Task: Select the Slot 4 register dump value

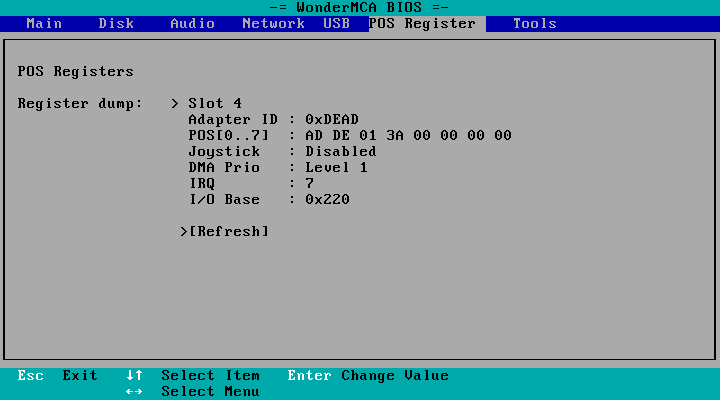Action: [x=215, y=103]
